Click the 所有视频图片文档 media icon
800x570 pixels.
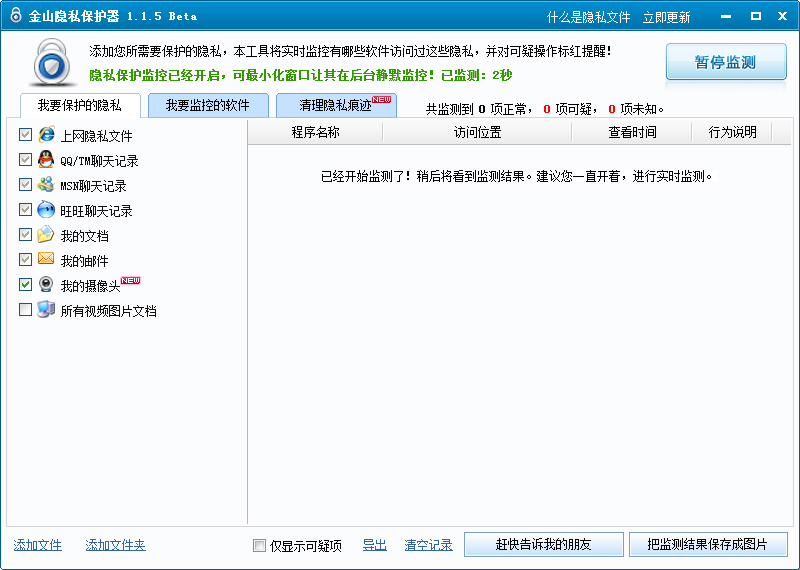pyautogui.click(x=46, y=310)
